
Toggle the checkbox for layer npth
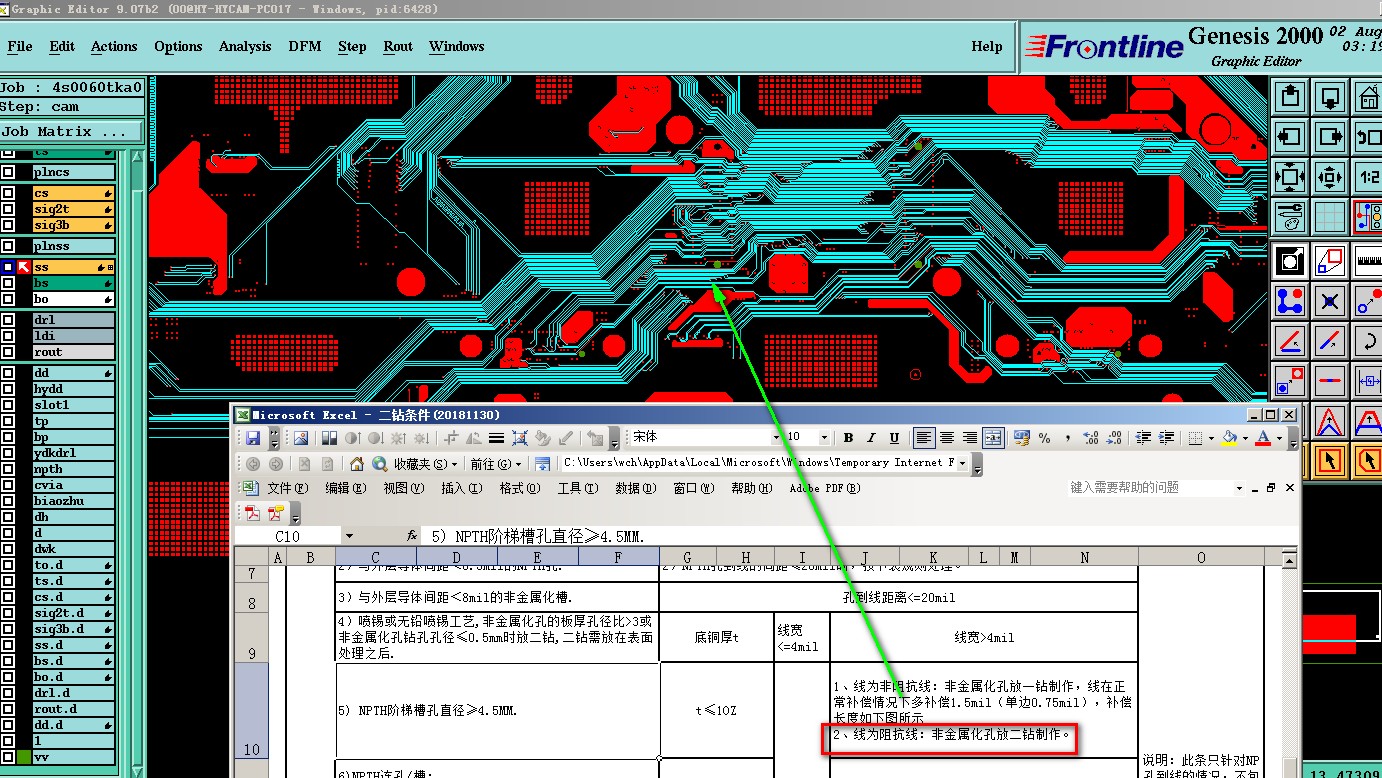8,469
